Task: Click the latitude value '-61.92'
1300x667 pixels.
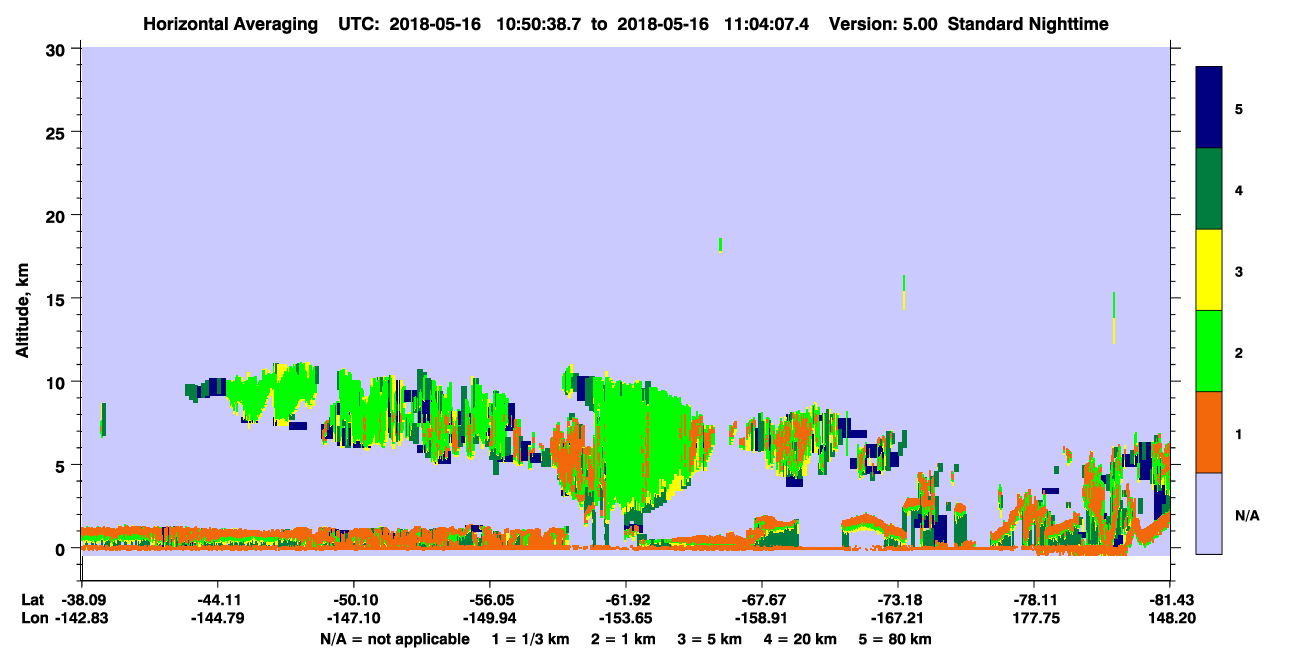Action: 626,600
